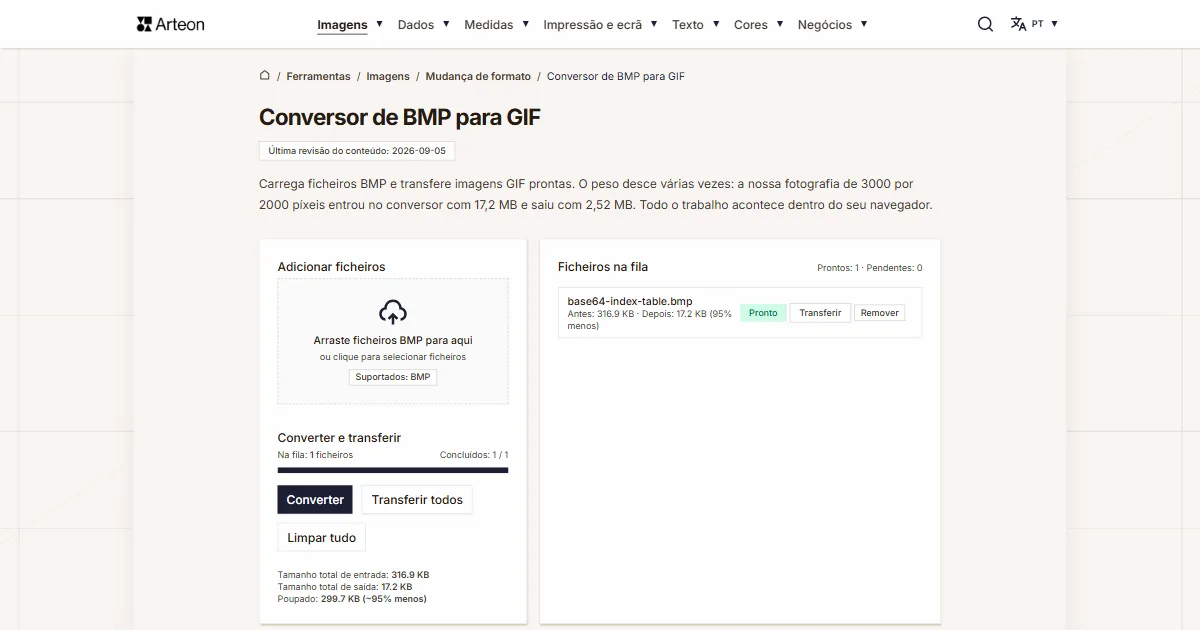Click the language translate icon
Viewport: 1200px width, 630px height.
1018,24
